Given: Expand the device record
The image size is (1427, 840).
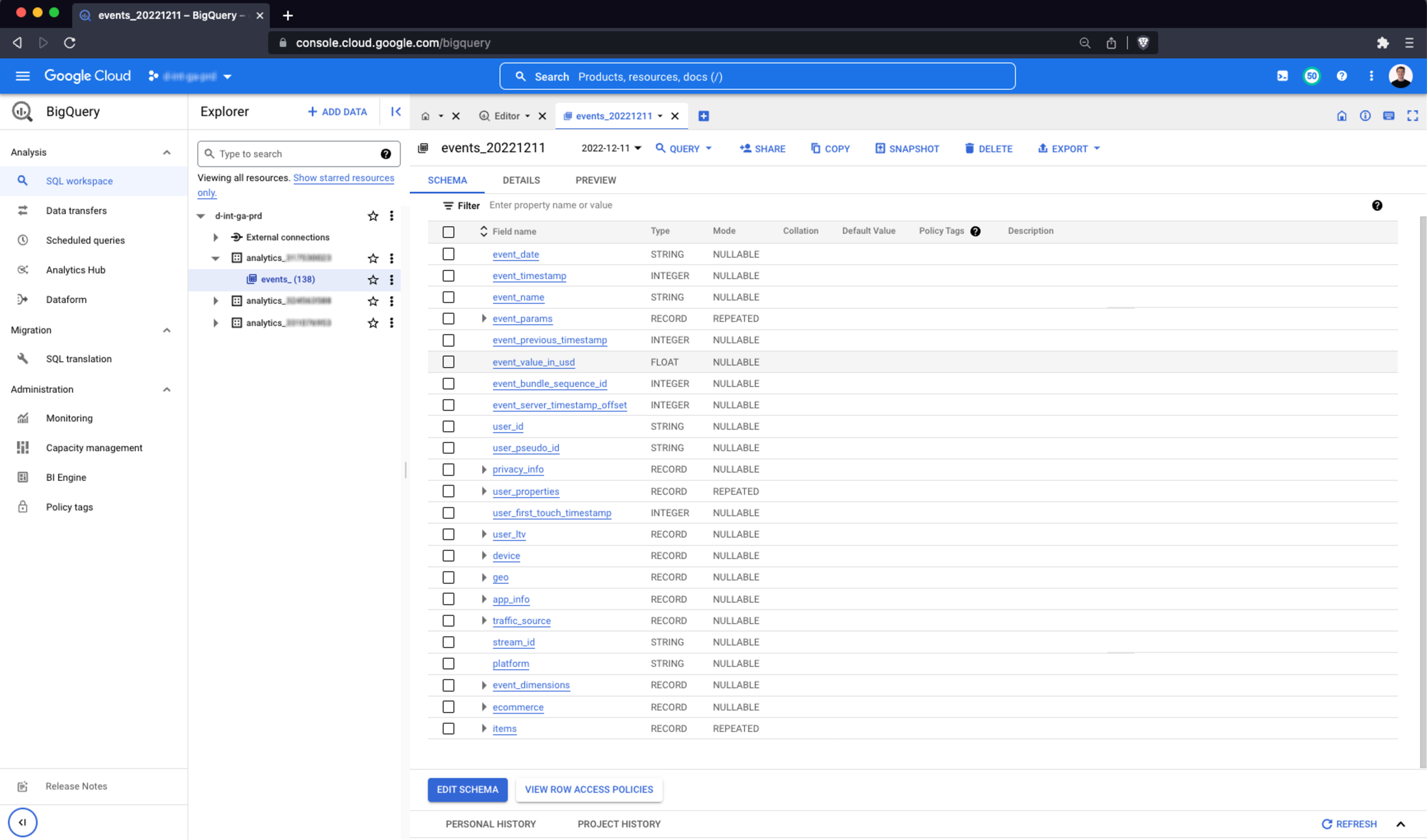Looking at the screenshot, I should tap(484, 556).
